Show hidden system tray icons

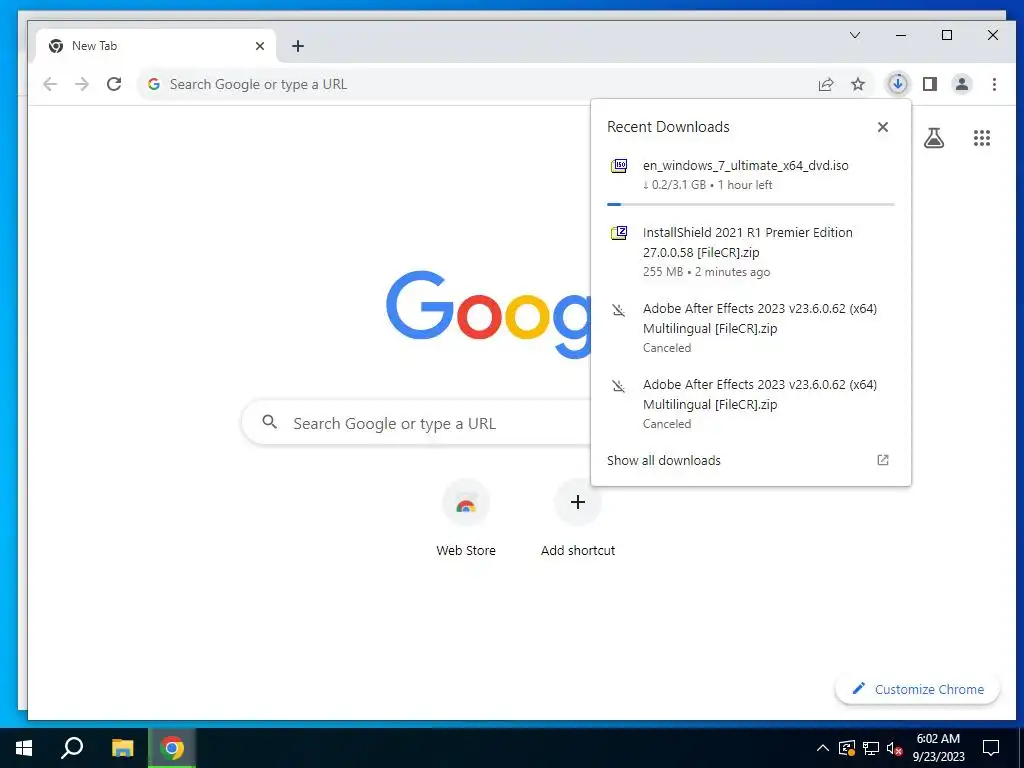(823, 748)
